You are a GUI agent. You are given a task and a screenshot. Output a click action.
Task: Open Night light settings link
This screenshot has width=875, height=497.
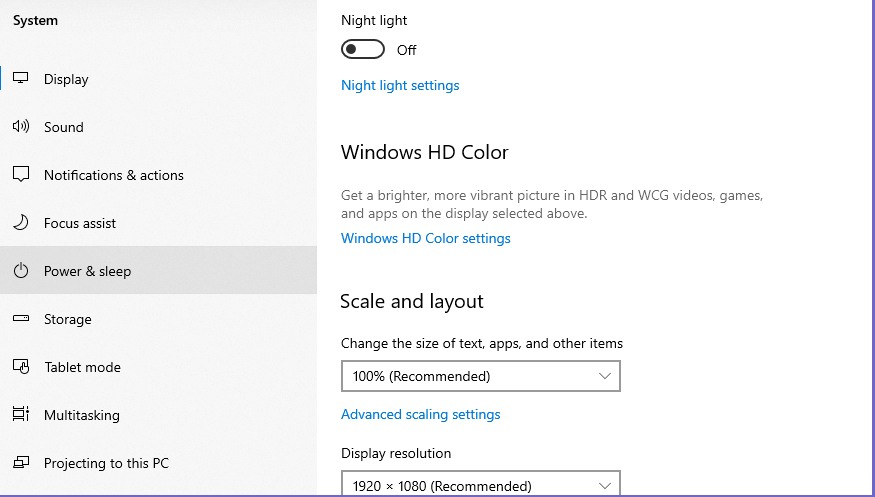tap(400, 85)
